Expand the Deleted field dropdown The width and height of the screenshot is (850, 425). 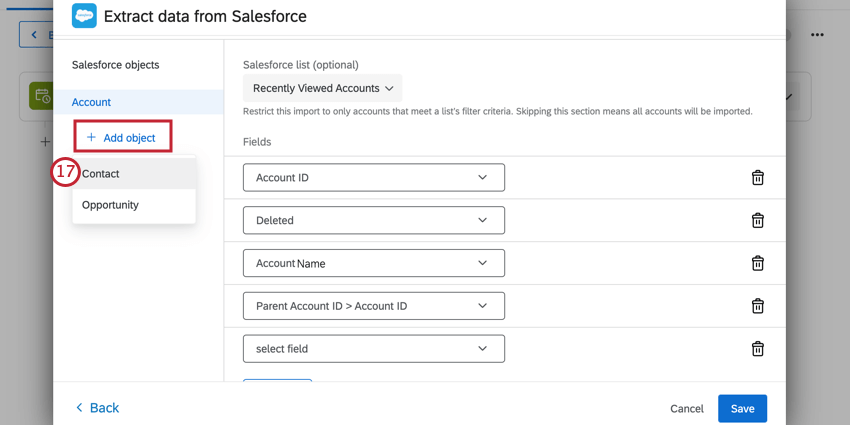374,220
